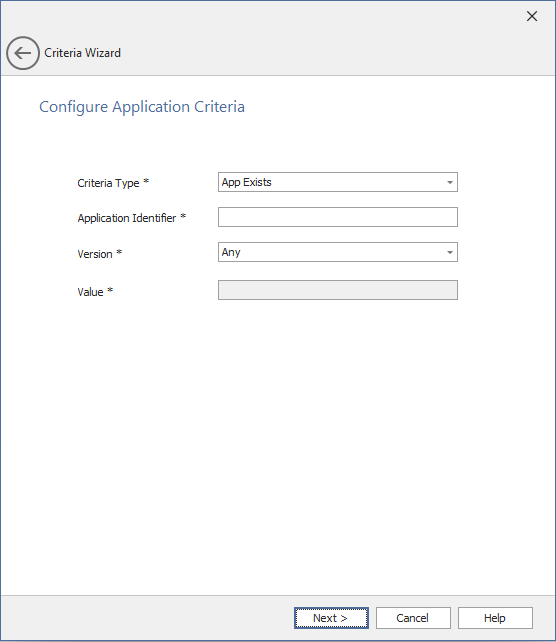This screenshot has height=642, width=556.
Task: Click the Version label text
Action: (x=95, y=254)
